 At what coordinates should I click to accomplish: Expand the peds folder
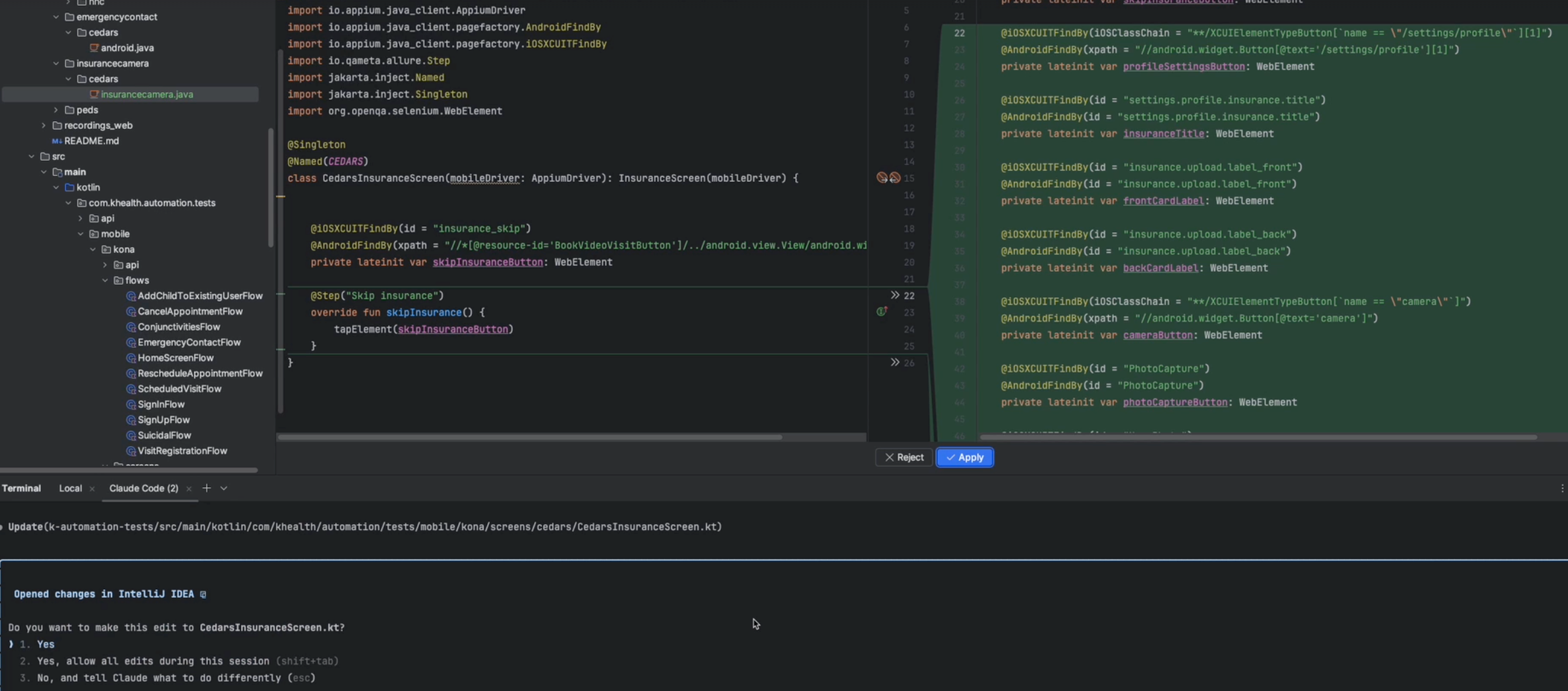[x=56, y=110]
